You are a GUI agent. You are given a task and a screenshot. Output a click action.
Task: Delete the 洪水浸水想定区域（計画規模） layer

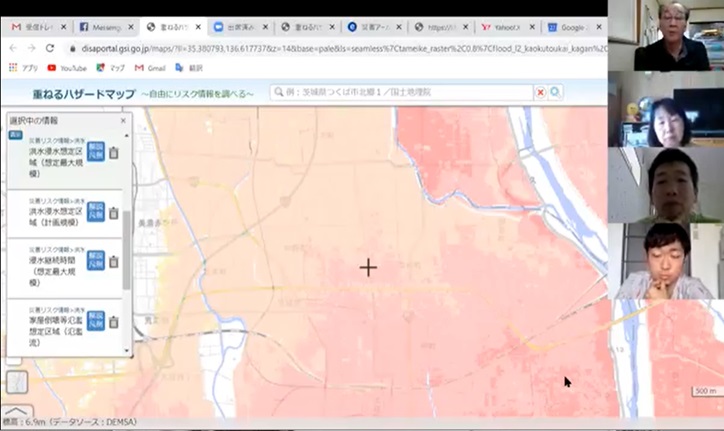[x=114, y=213]
